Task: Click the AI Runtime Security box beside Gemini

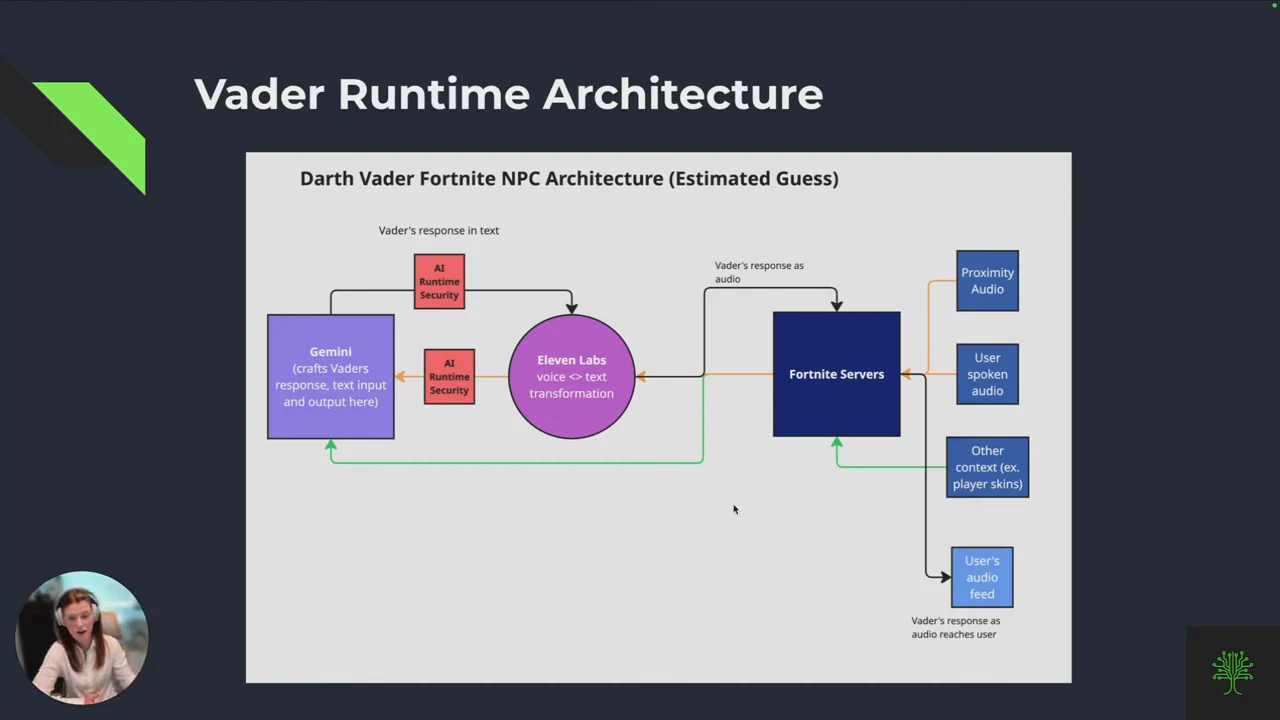Action: (x=449, y=377)
